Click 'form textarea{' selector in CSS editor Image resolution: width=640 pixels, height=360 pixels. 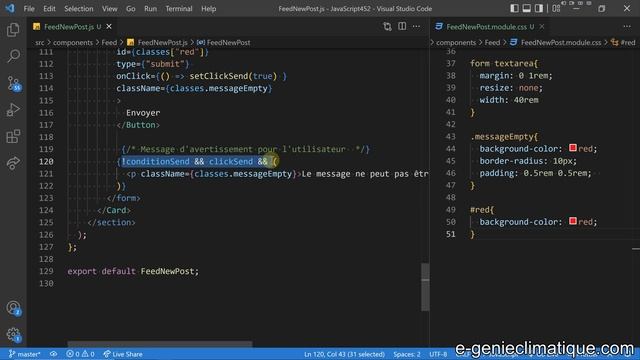[504, 63]
